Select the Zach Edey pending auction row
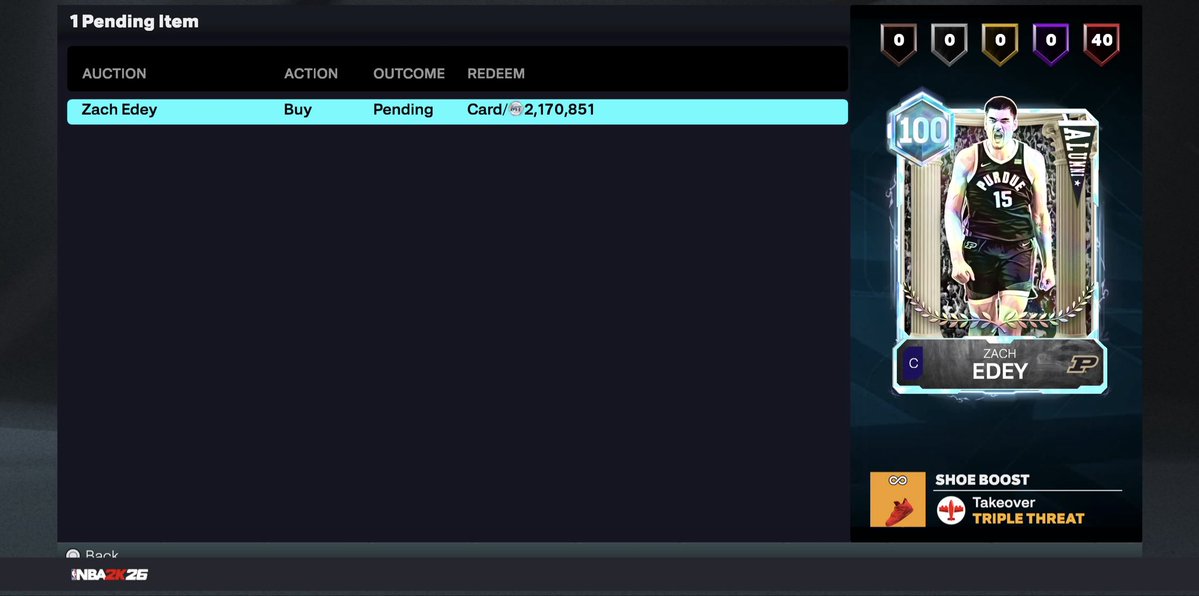Screen dimensions: 1199x596 pos(457,111)
